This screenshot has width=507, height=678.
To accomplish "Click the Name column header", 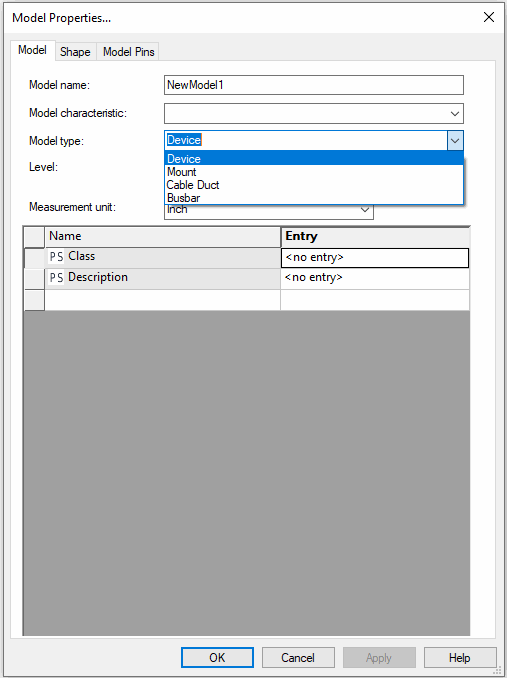I will tap(163, 237).
